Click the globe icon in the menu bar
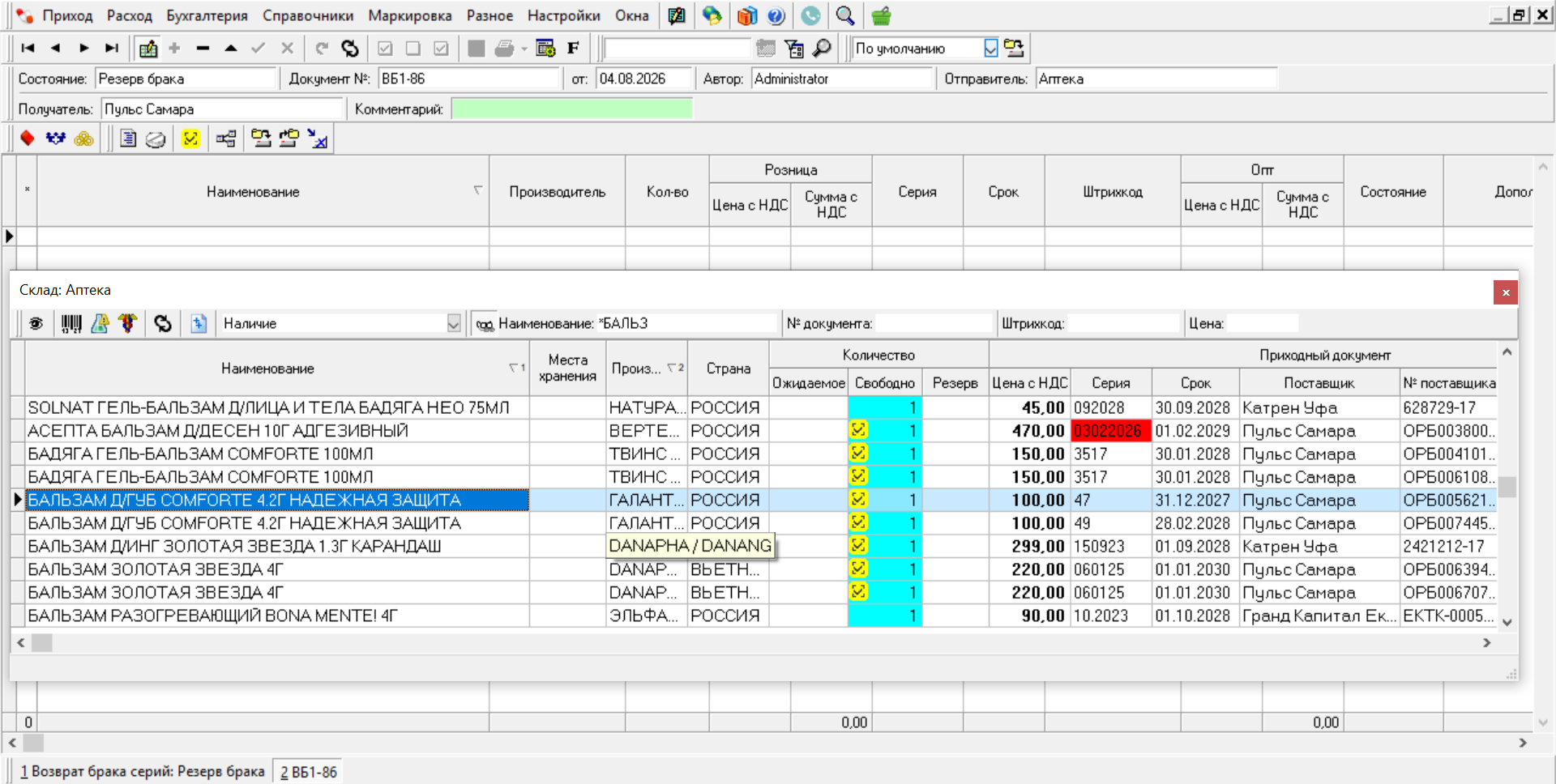Image resolution: width=1556 pixels, height=784 pixels. 712,15
